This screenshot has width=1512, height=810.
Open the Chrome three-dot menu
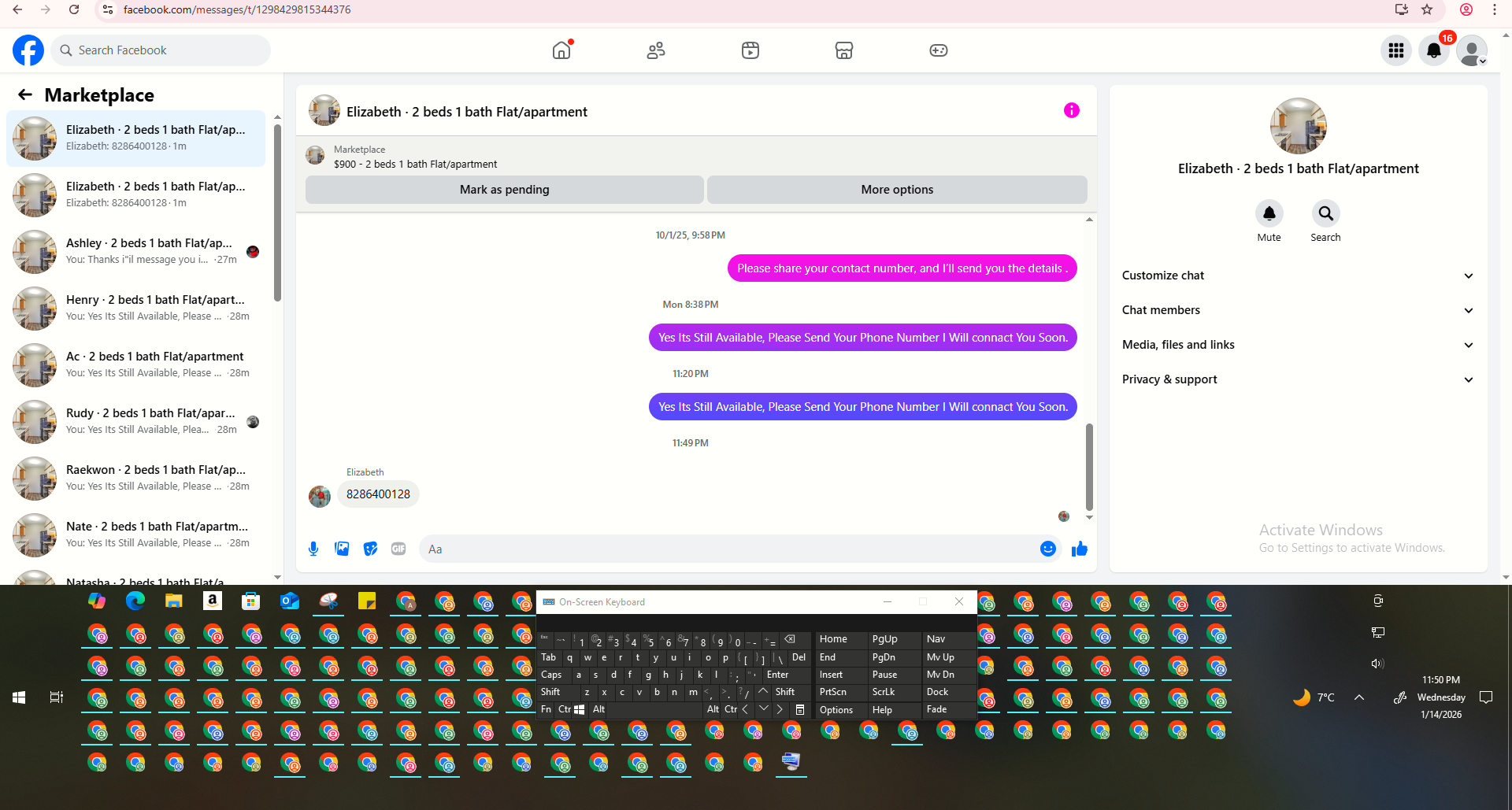[x=1495, y=9]
